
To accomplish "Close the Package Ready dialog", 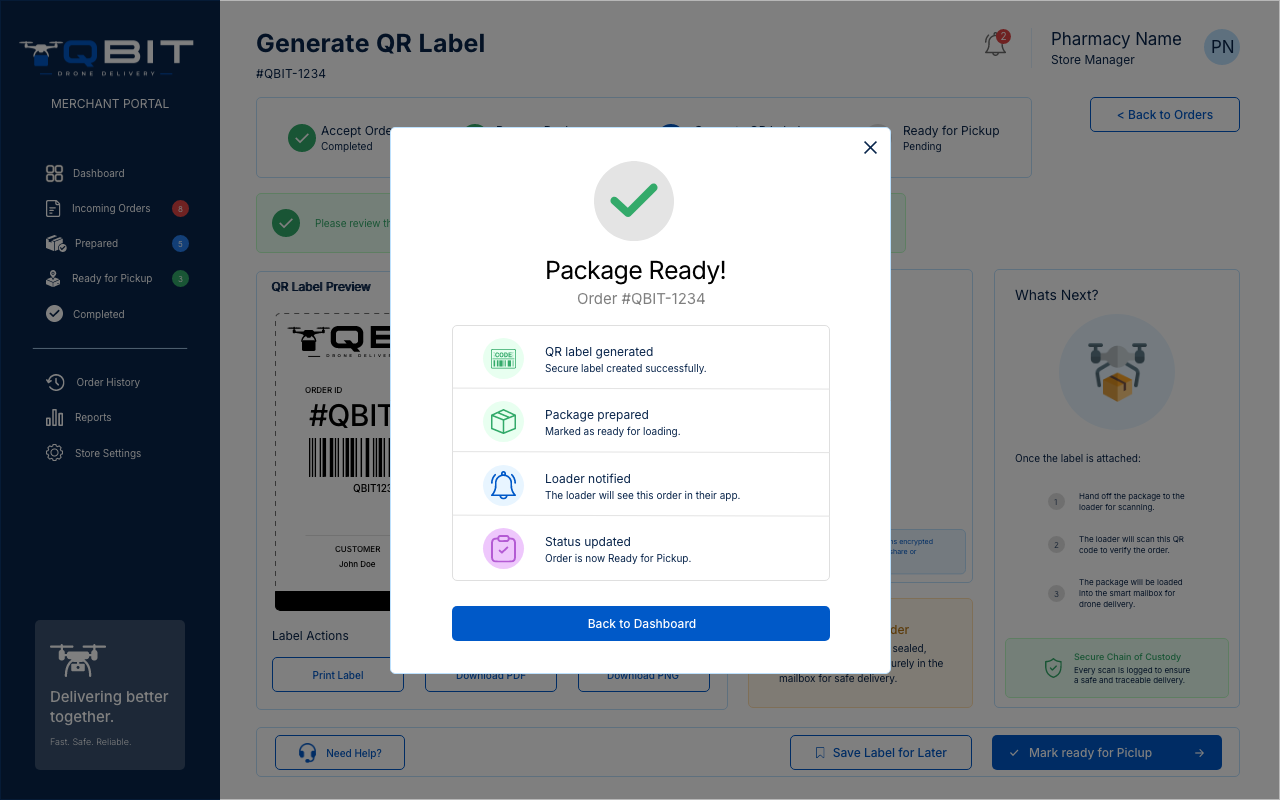I will 870,147.
